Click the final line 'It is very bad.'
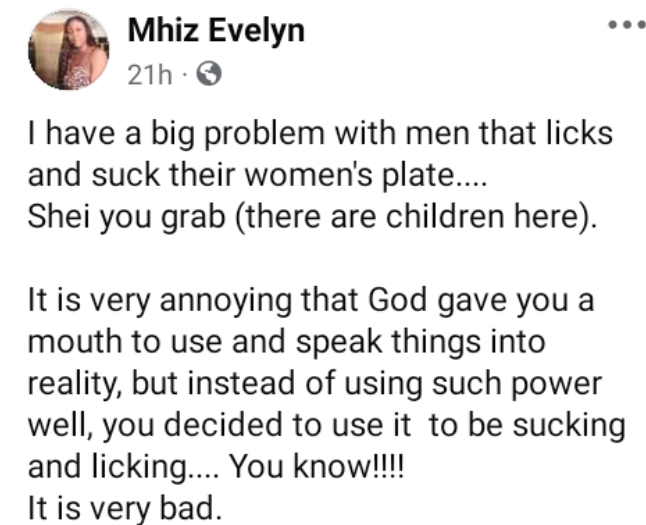Image resolution: width=646 pixels, height=525 pixels. pyautogui.click(x=125, y=508)
